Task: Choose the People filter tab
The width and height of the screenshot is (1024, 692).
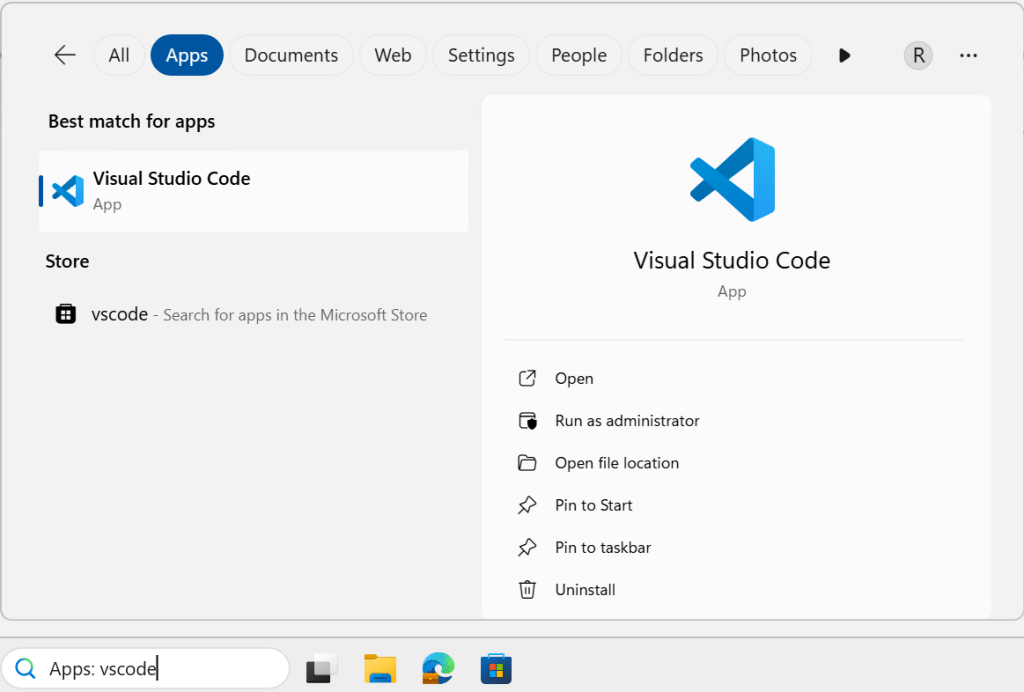Action: click(x=579, y=55)
